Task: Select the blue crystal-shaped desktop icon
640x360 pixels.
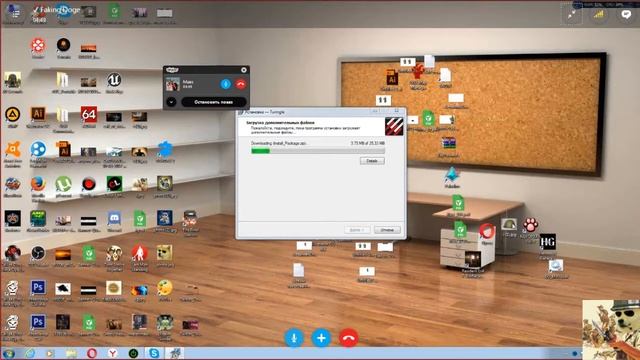Action: click(451, 175)
